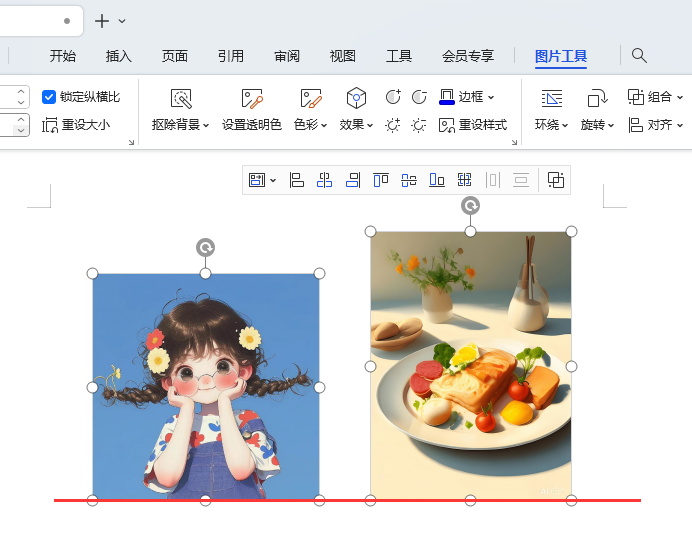This screenshot has width=692, height=552.
Task: Click the 边框 border icon
Action: point(447,97)
